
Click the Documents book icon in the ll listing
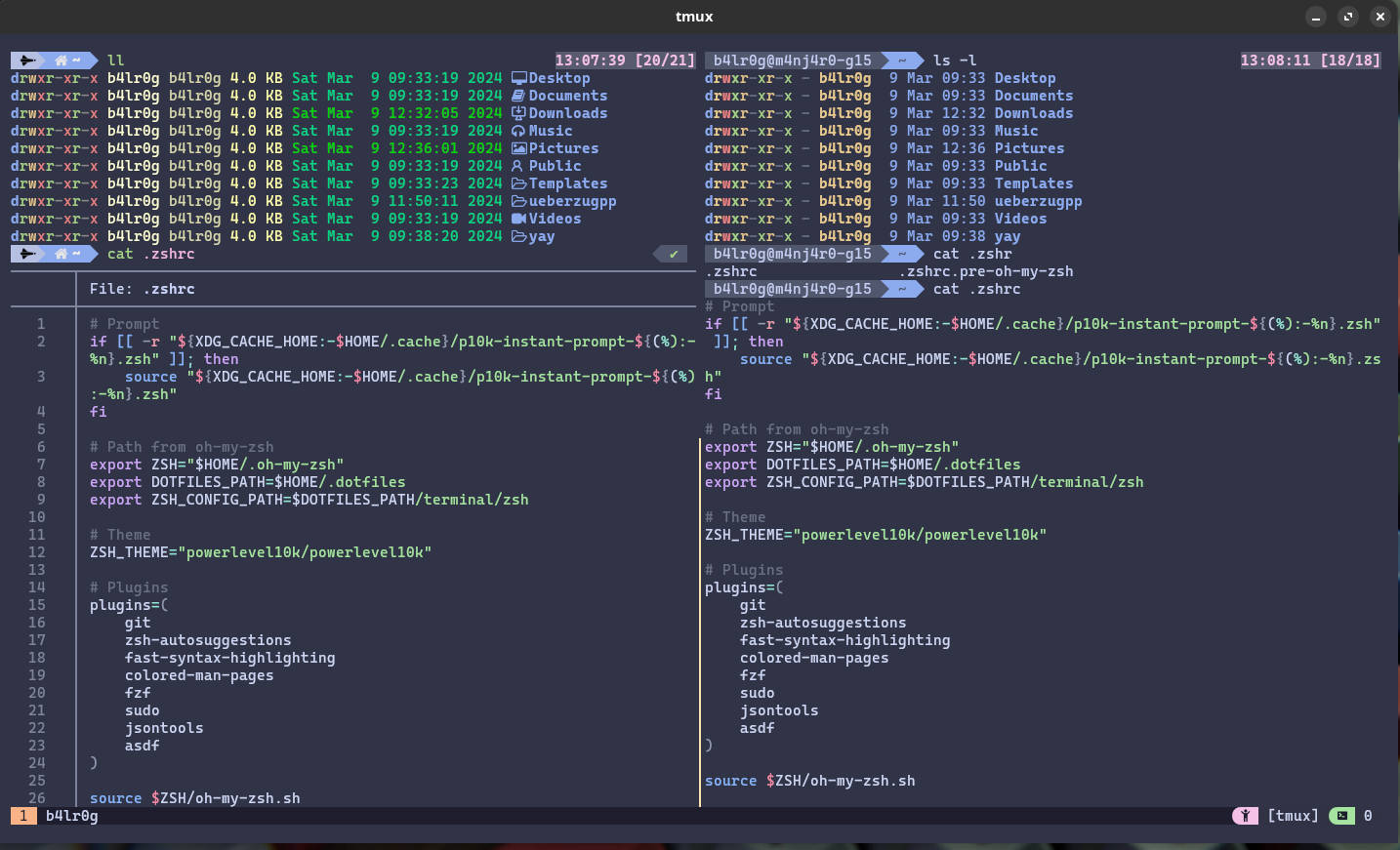[518, 96]
